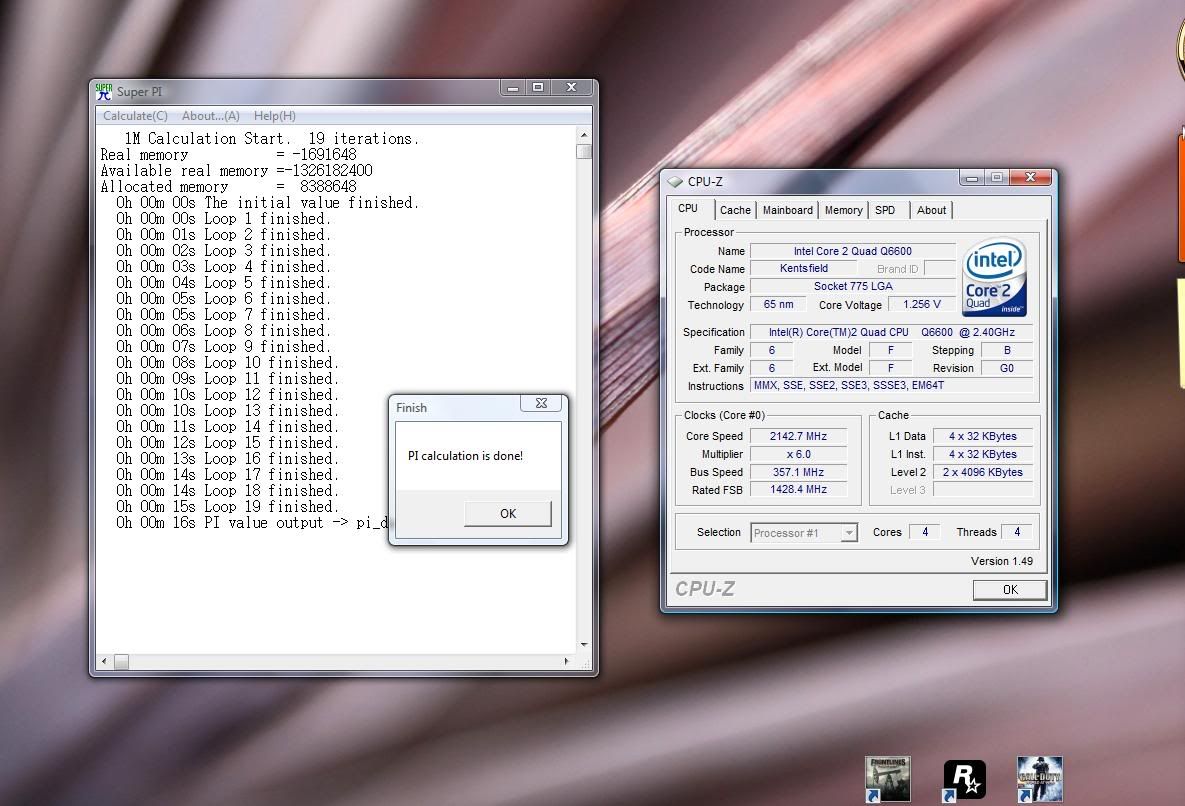The image size is (1185, 806).
Task: Click the Instructions MMX, SSE list field
Action: click(x=892, y=385)
